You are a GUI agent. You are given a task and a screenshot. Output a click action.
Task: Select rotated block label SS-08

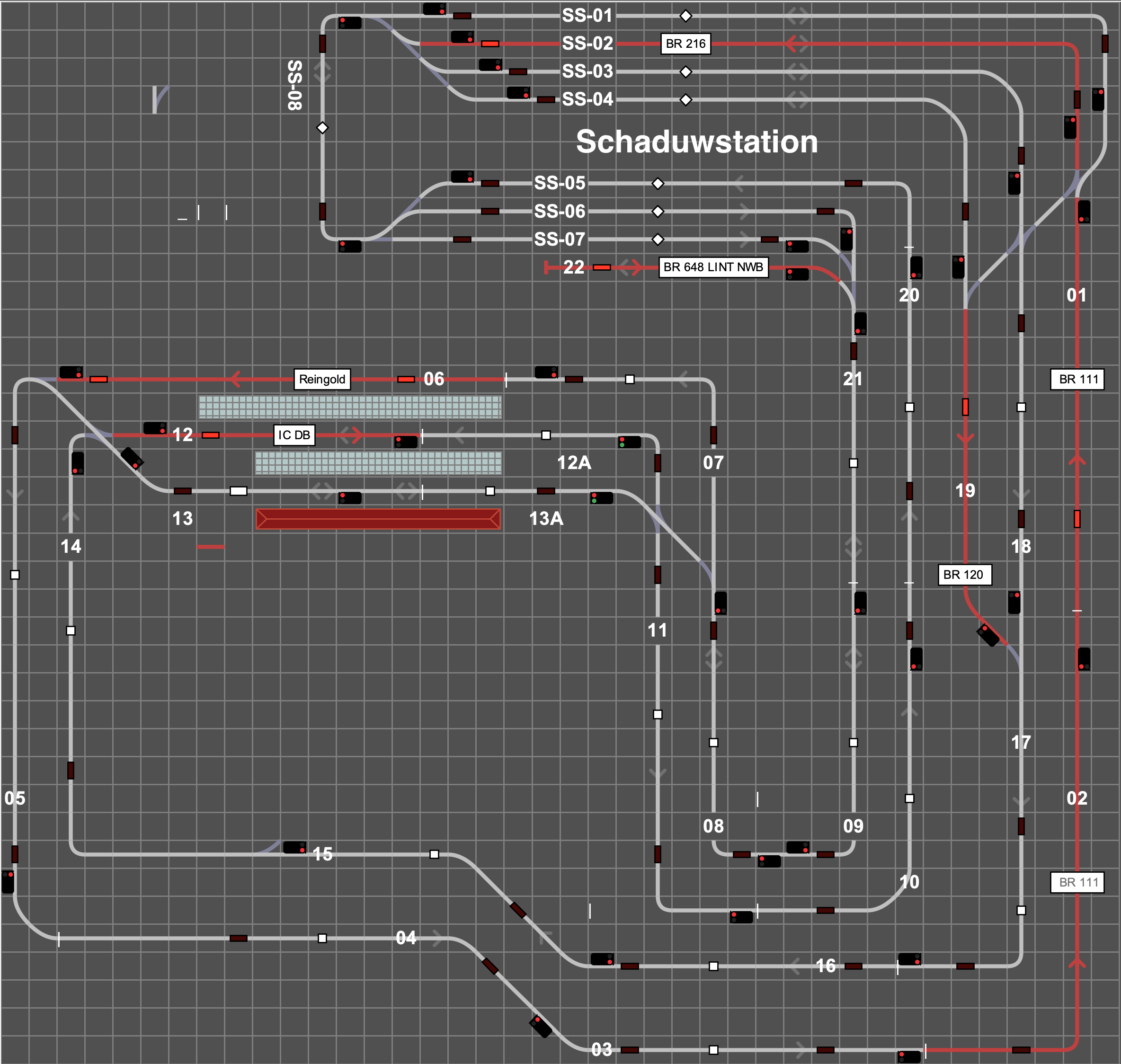[294, 85]
